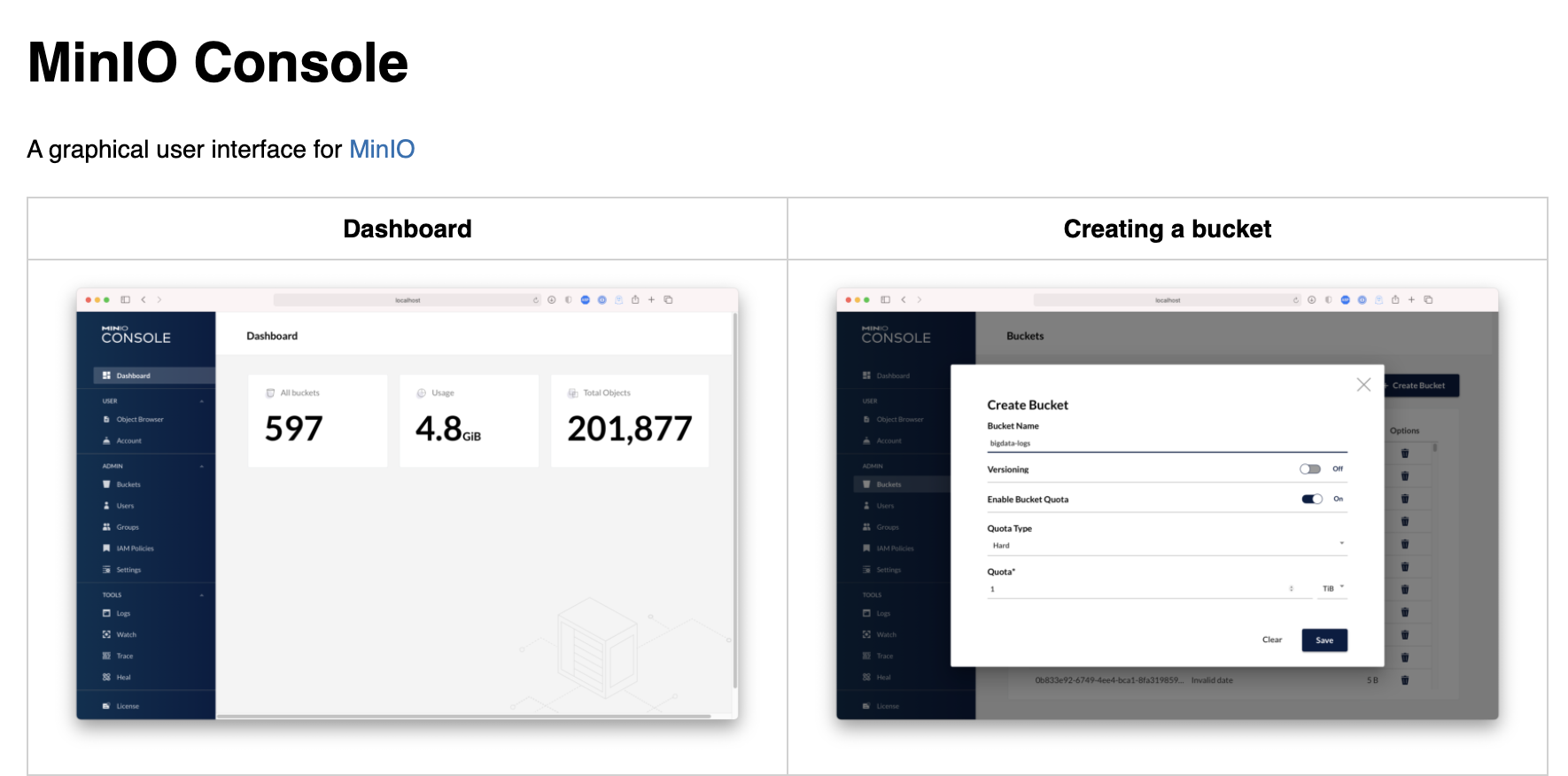
Task: Click downloads icon in Dashboard screenshot browser toolbar
Action: [x=552, y=299]
